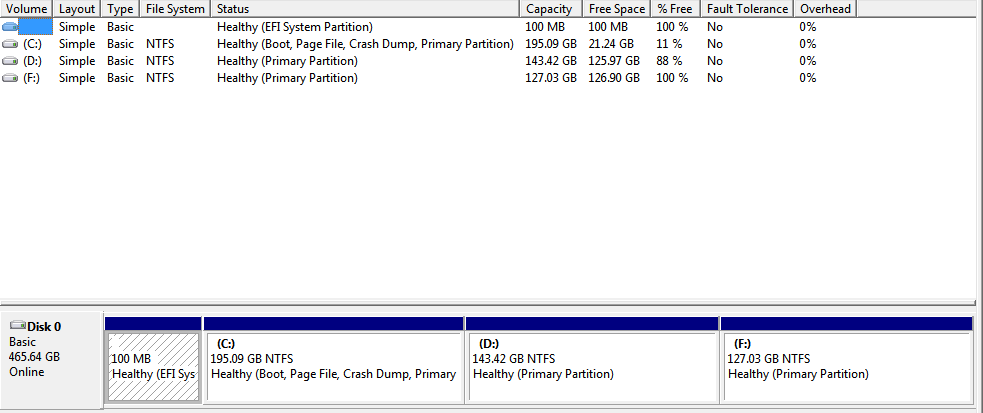Sort by the Volume column header

(x=27, y=9)
